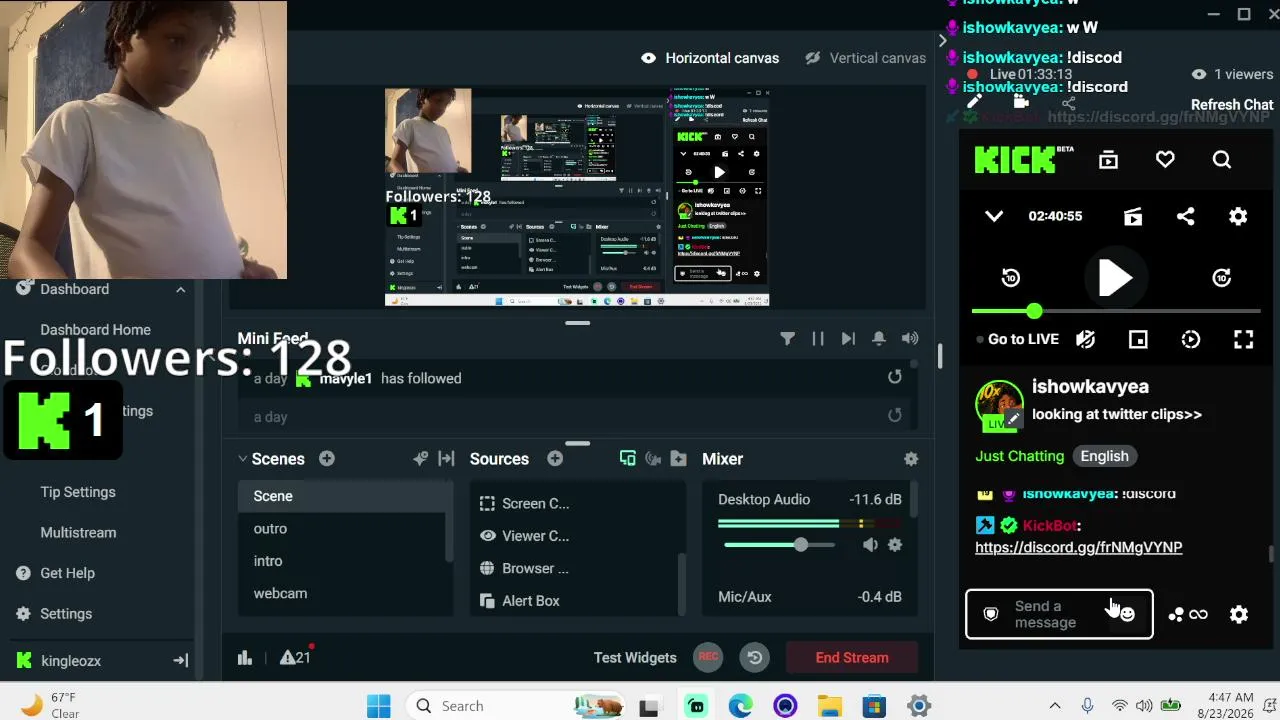Mute the Desktop Audio speaker icon

(870, 545)
